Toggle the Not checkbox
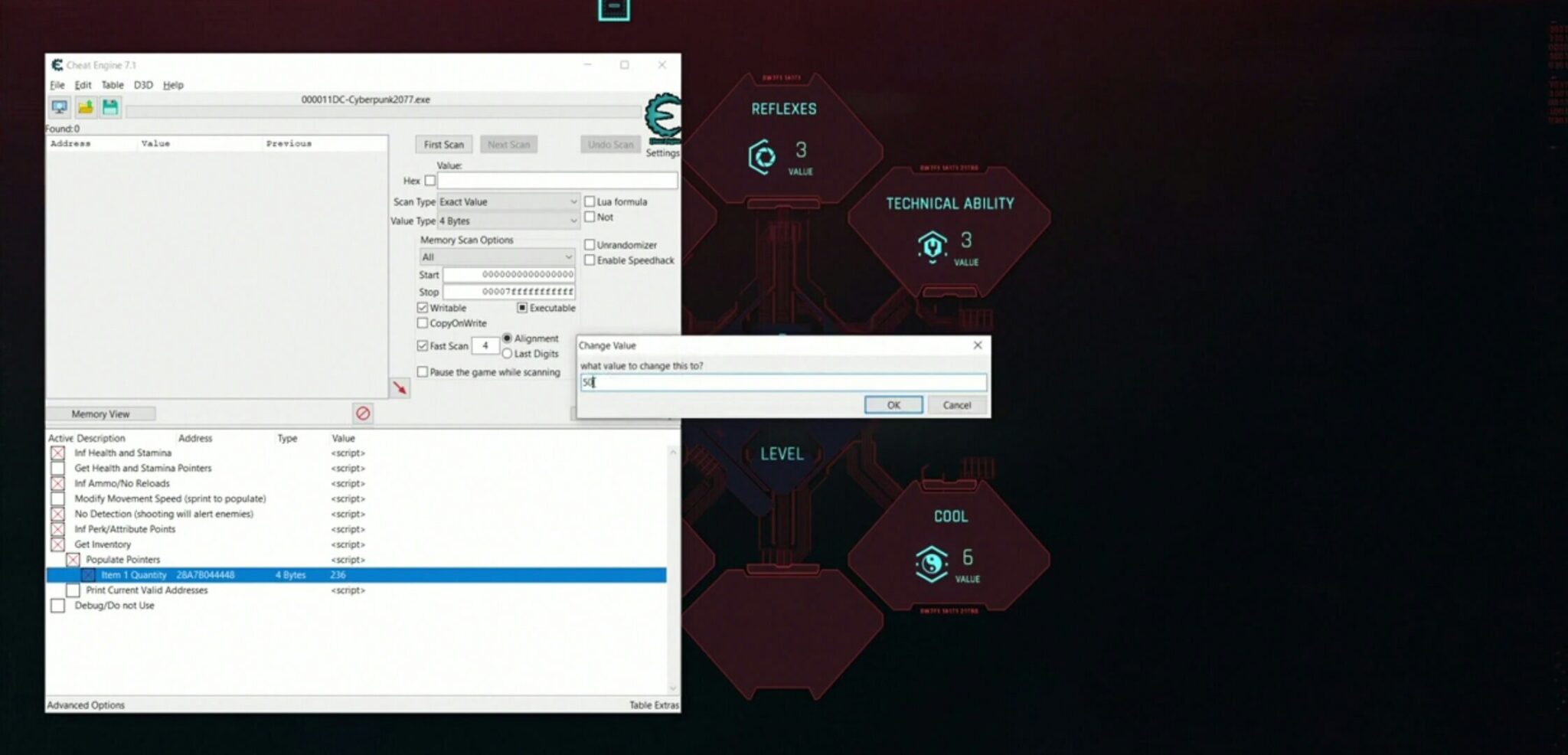 (x=590, y=217)
